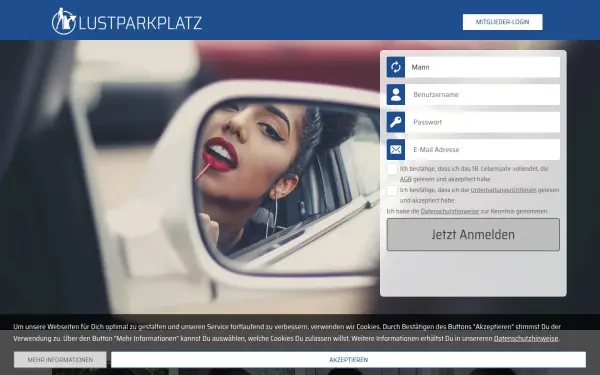Open the Unterhaltungsrichtlinien link

[x=503, y=190]
